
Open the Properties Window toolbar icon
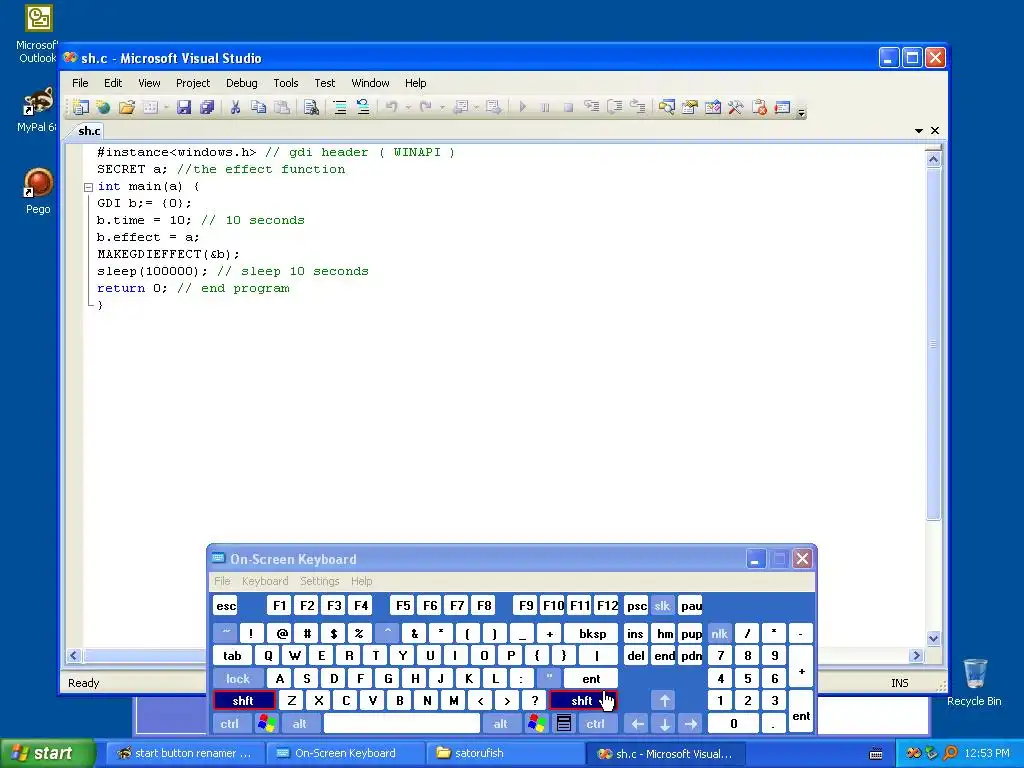(x=690, y=107)
